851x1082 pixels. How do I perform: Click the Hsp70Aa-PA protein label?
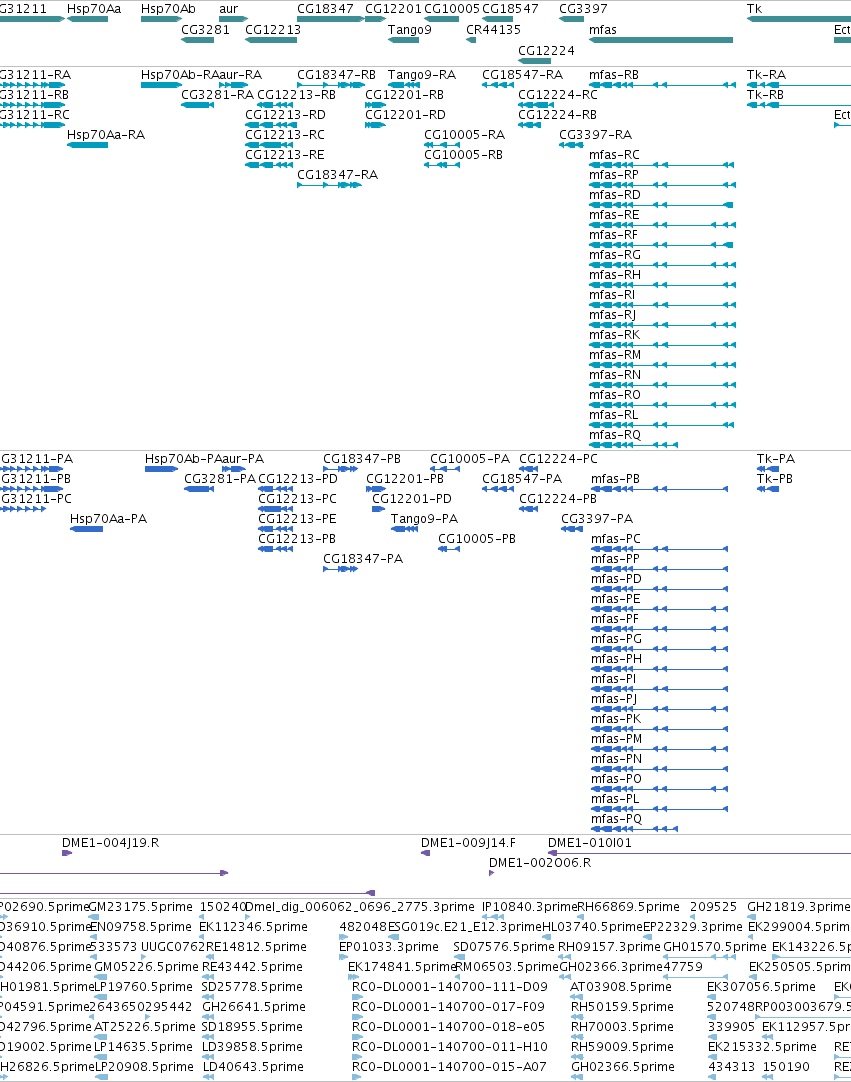pos(108,519)
